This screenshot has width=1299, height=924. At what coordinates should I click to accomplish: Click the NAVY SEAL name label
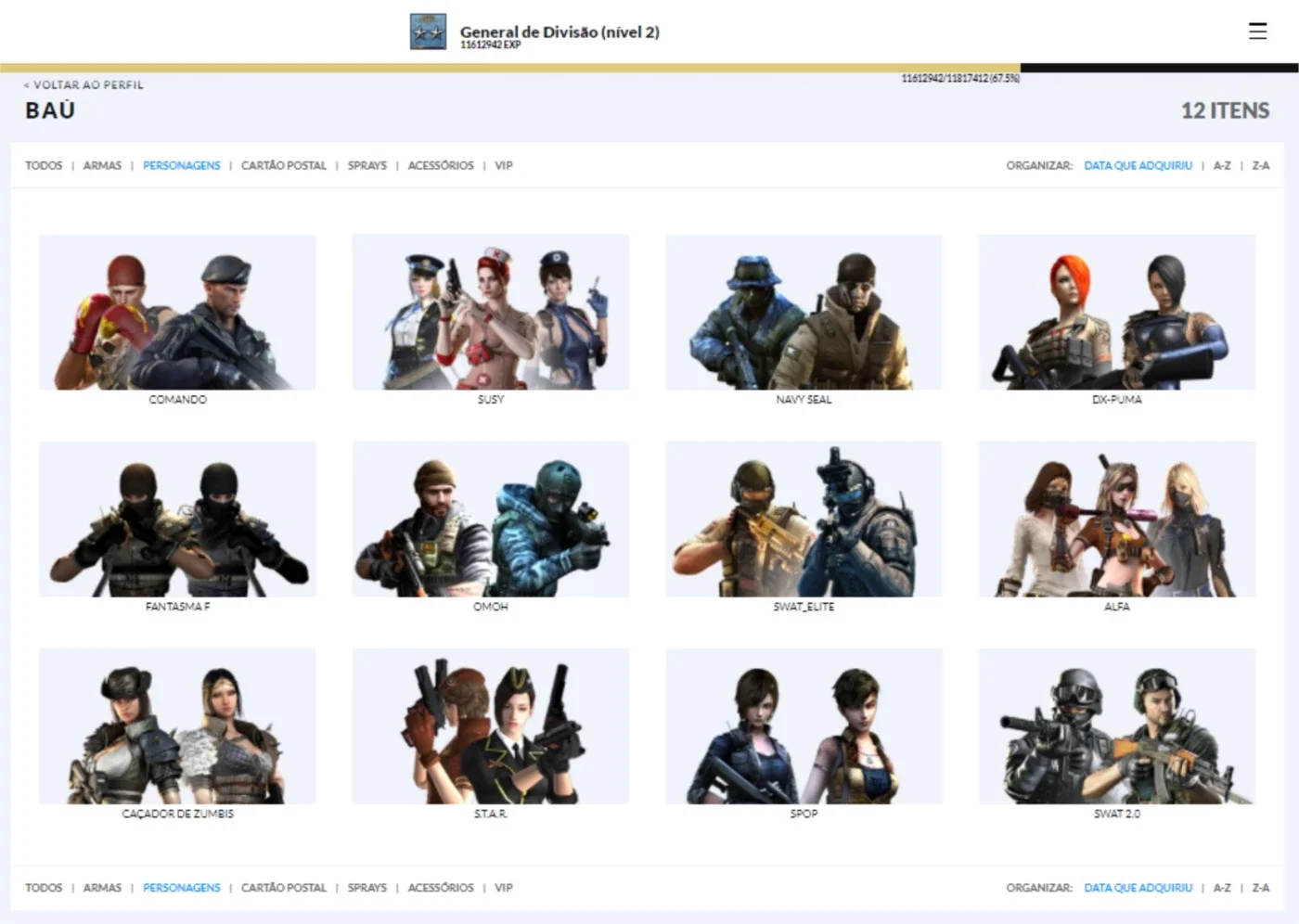coord(804,399)
